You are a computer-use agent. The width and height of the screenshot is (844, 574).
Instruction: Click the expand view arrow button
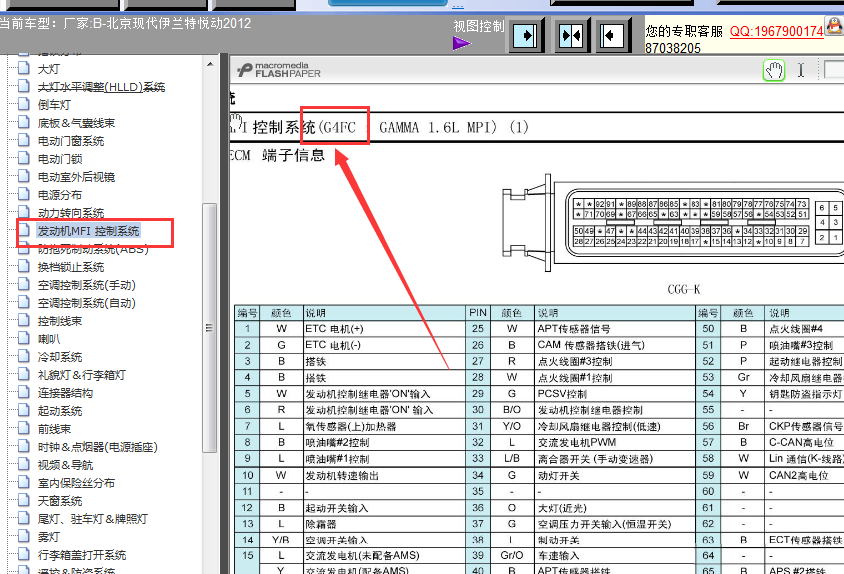526,36
